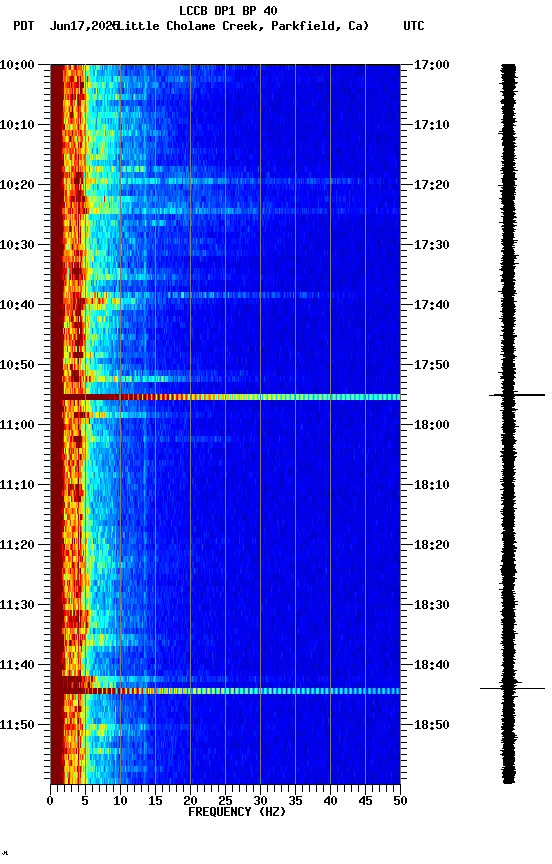Click the seismogram spike near 18:44 UTC
The width and height of the screenshot is (552, 864).
click(x=512, y=688)
